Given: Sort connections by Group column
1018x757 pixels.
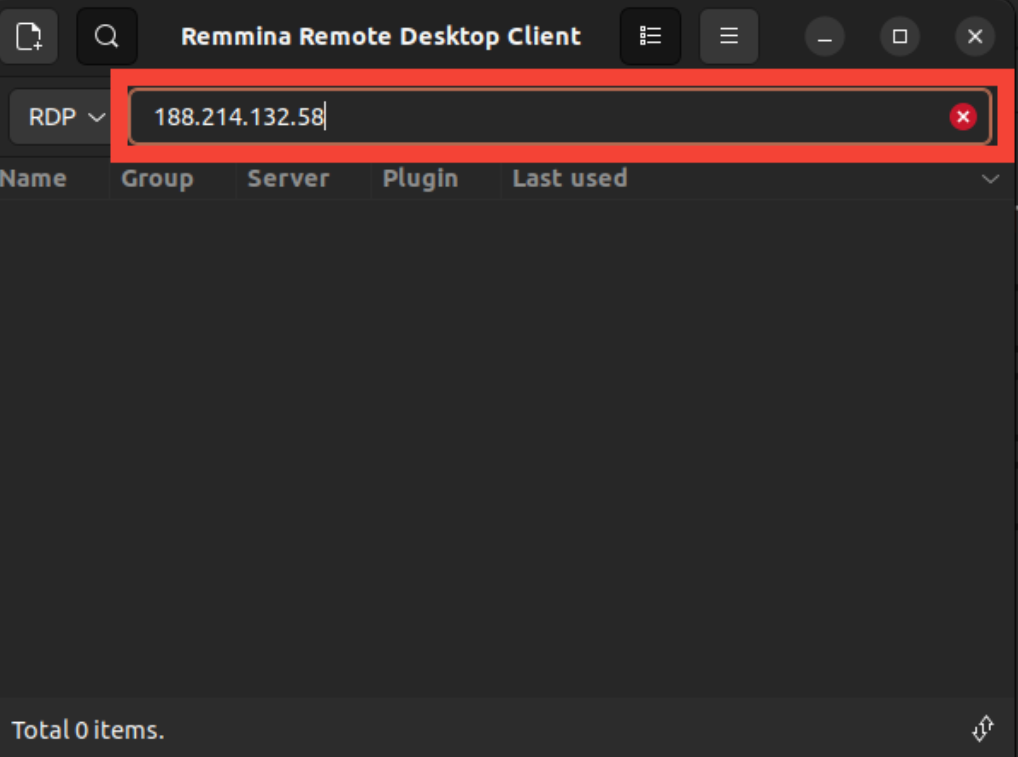Looking at the screenshot, I should click(x=157, y=179).
